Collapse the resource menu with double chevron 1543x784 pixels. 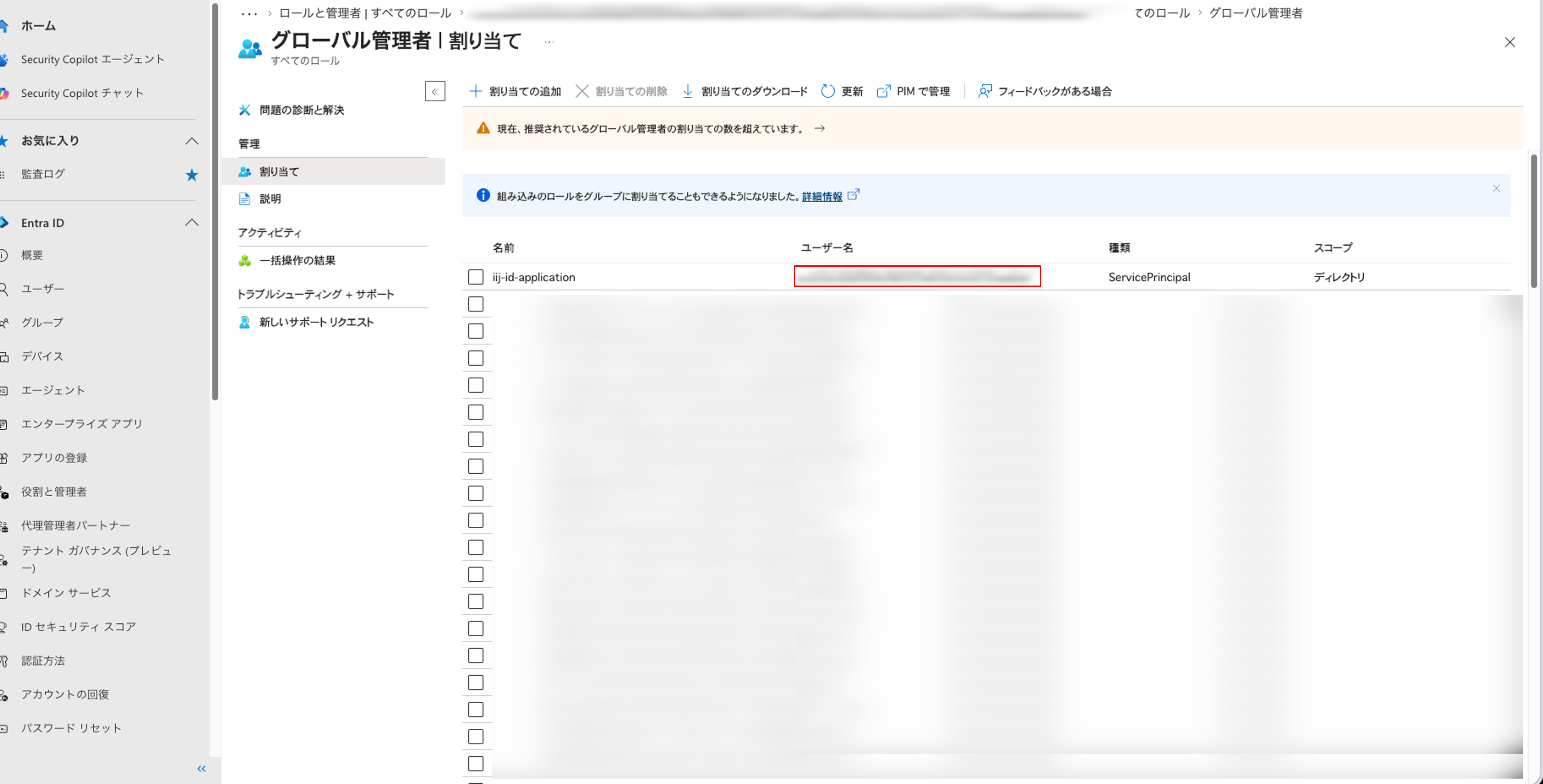pyautogui.click(x=435, y=91)
